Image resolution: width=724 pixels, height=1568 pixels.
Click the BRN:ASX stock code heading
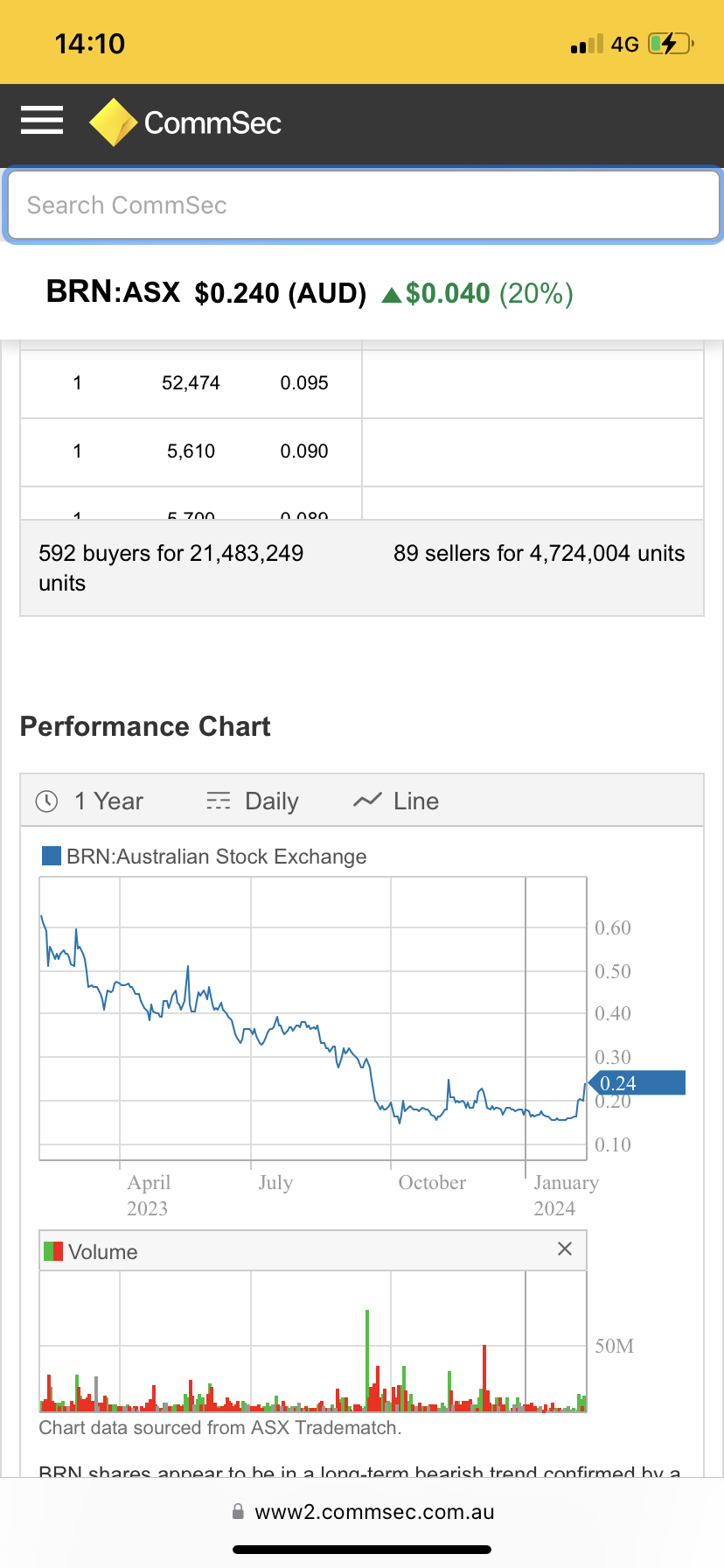point(113,291)
